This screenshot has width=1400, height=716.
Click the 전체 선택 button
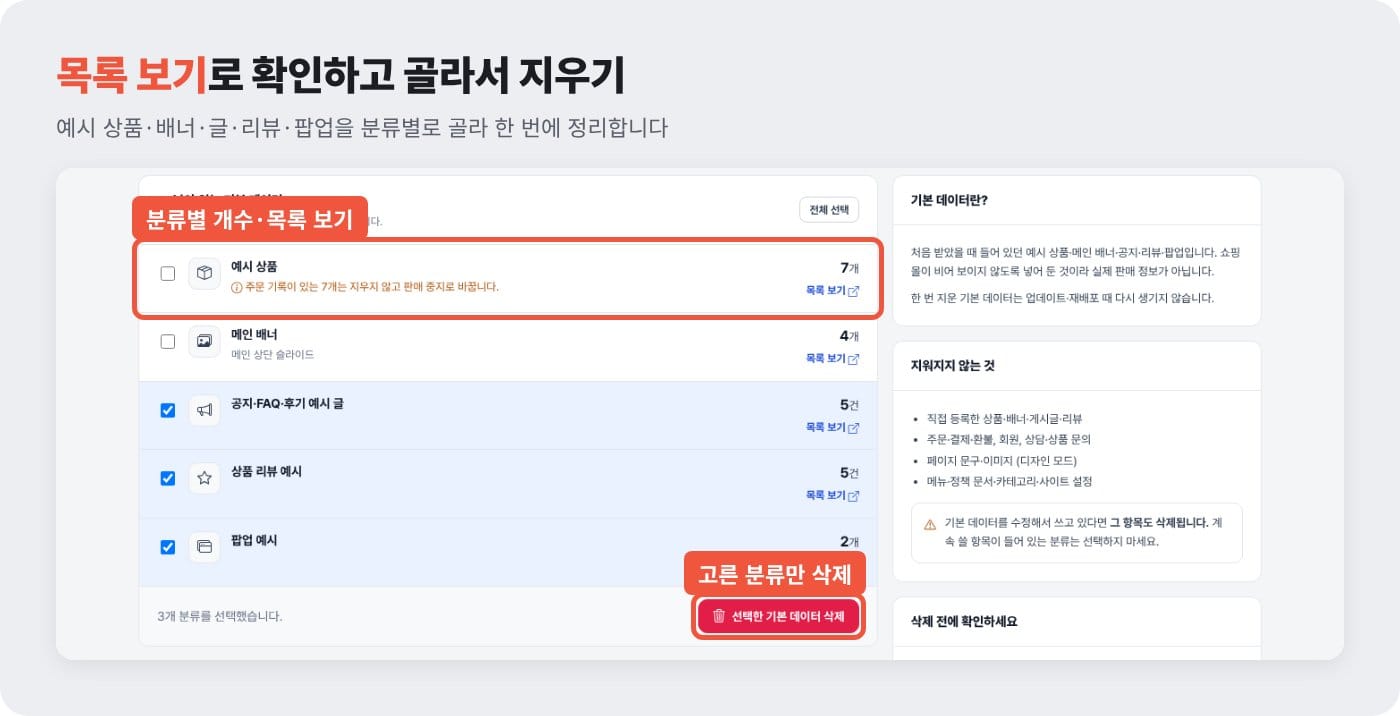tap(829, 210)
